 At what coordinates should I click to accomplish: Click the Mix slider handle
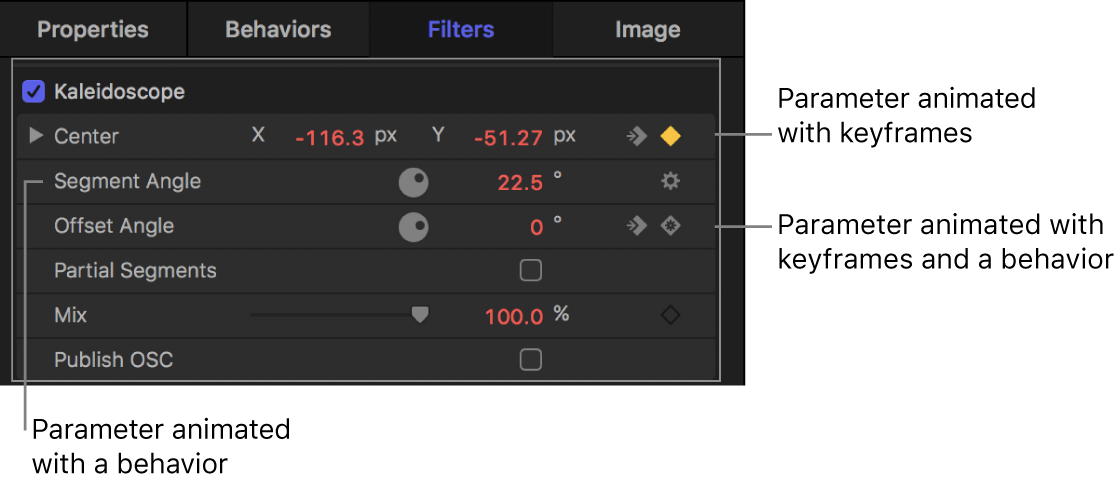tap(420, 315)
